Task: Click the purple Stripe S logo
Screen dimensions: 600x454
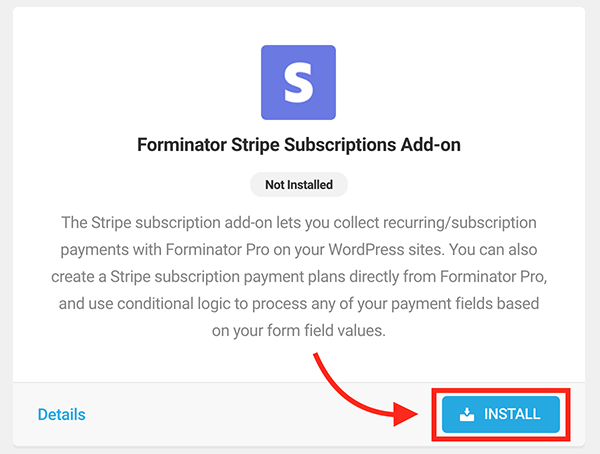Action: (x=299, y=83)
